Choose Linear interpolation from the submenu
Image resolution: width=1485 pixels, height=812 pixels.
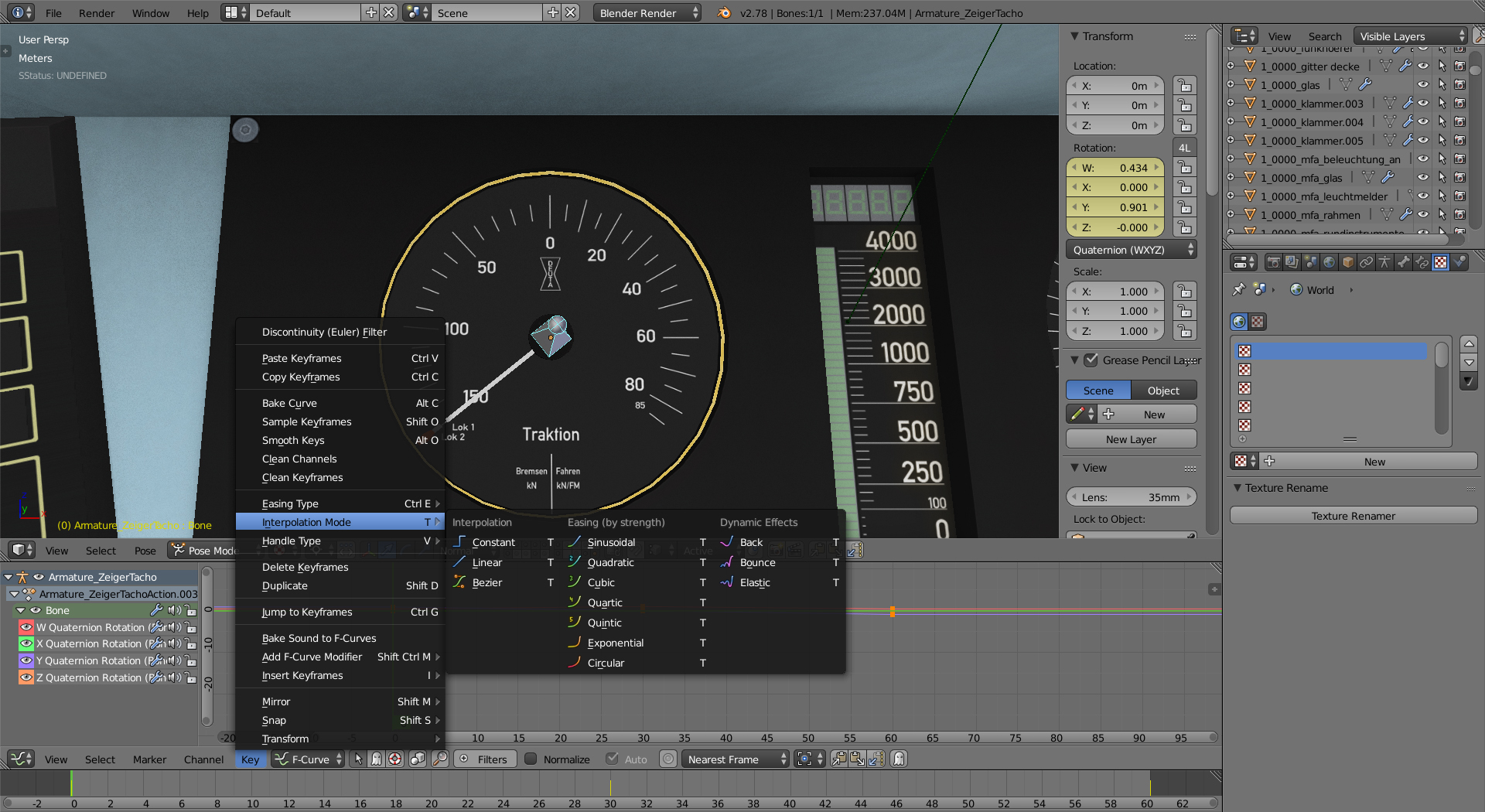click(x=487, y=563)
